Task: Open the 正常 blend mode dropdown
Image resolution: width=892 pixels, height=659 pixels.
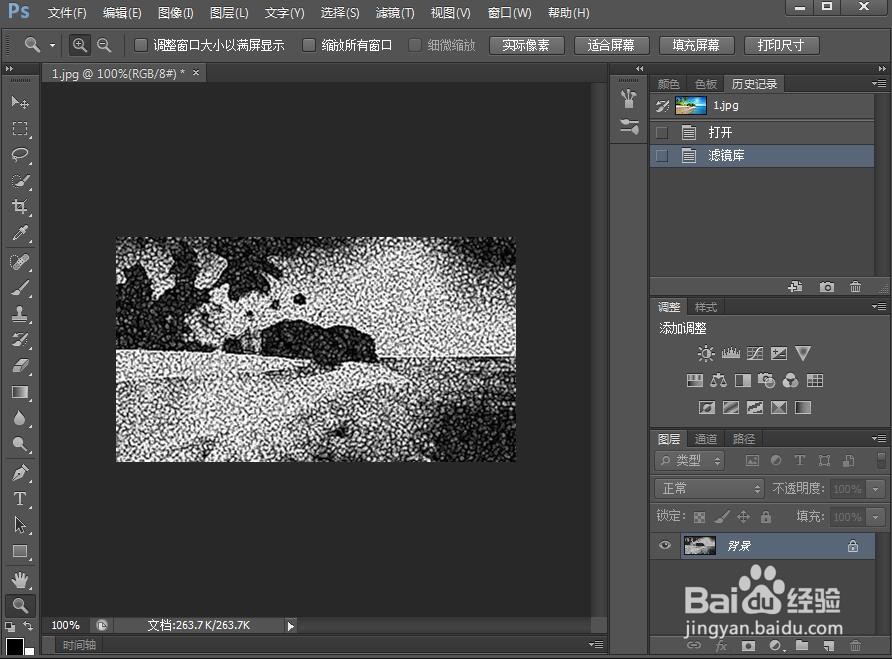Action: (708, 489)
